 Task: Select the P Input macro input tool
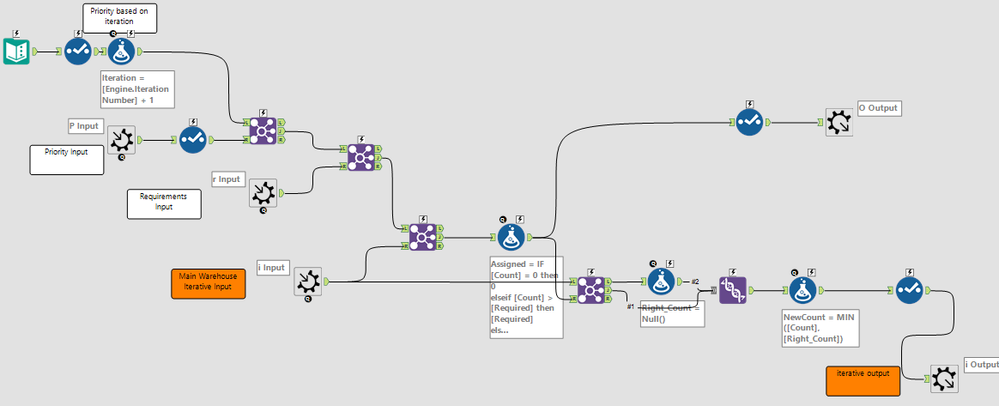(121, 140)
